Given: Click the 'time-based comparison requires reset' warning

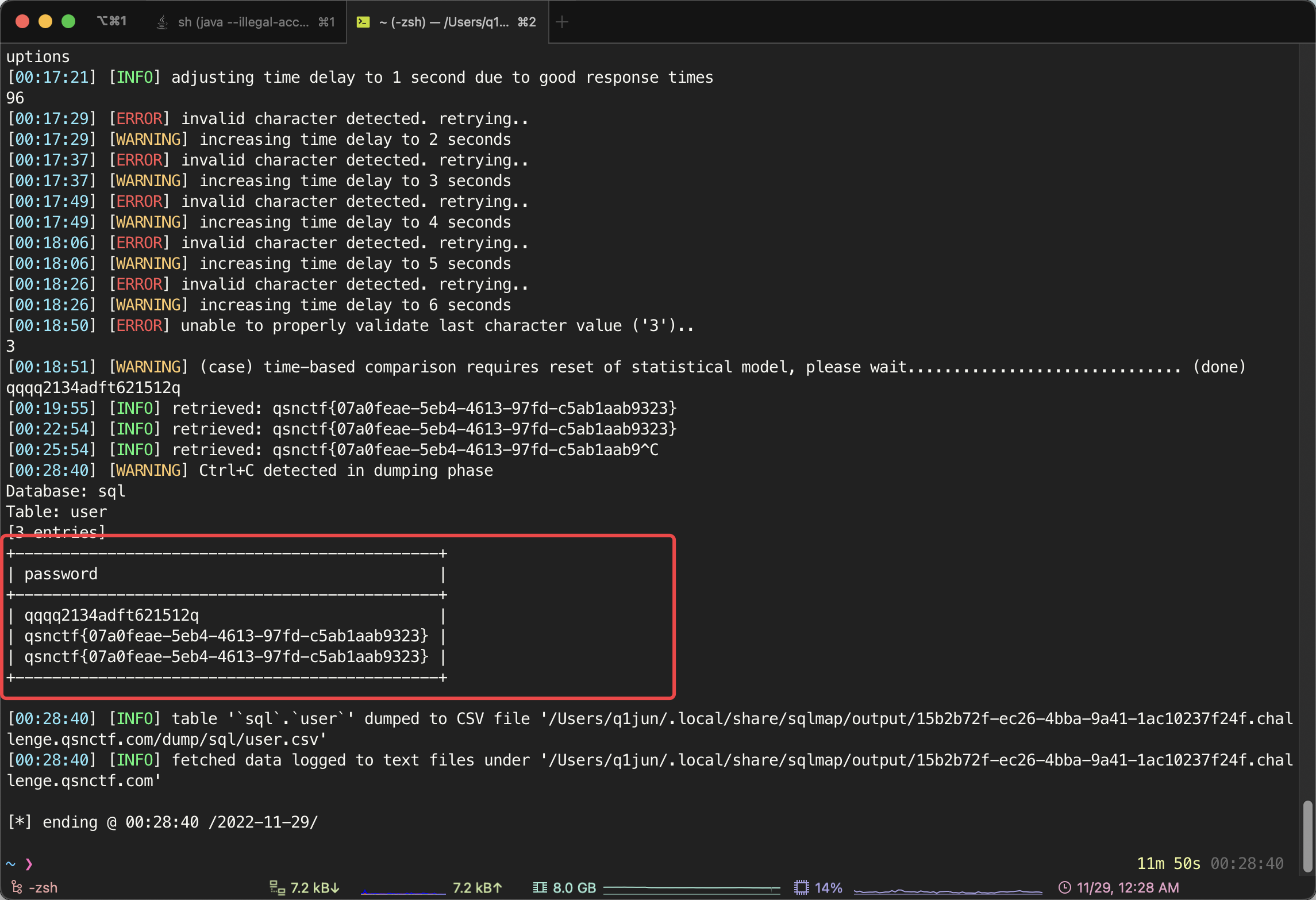Looking at the screenshot, I should click(626, 367).
